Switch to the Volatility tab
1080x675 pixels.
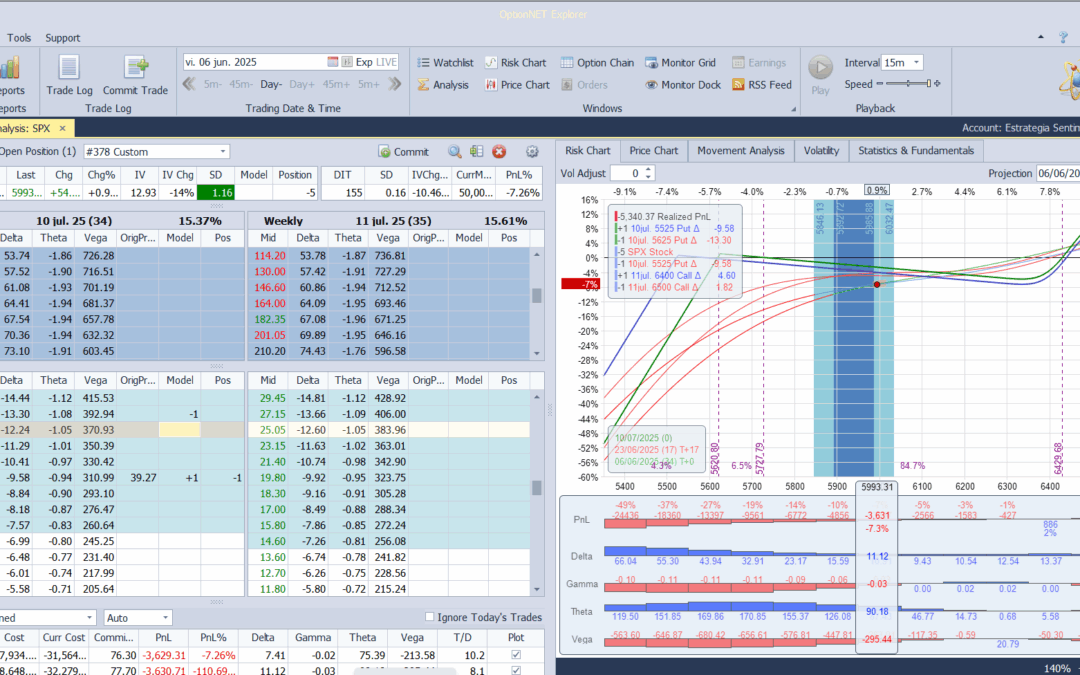[x=821, y=151]
